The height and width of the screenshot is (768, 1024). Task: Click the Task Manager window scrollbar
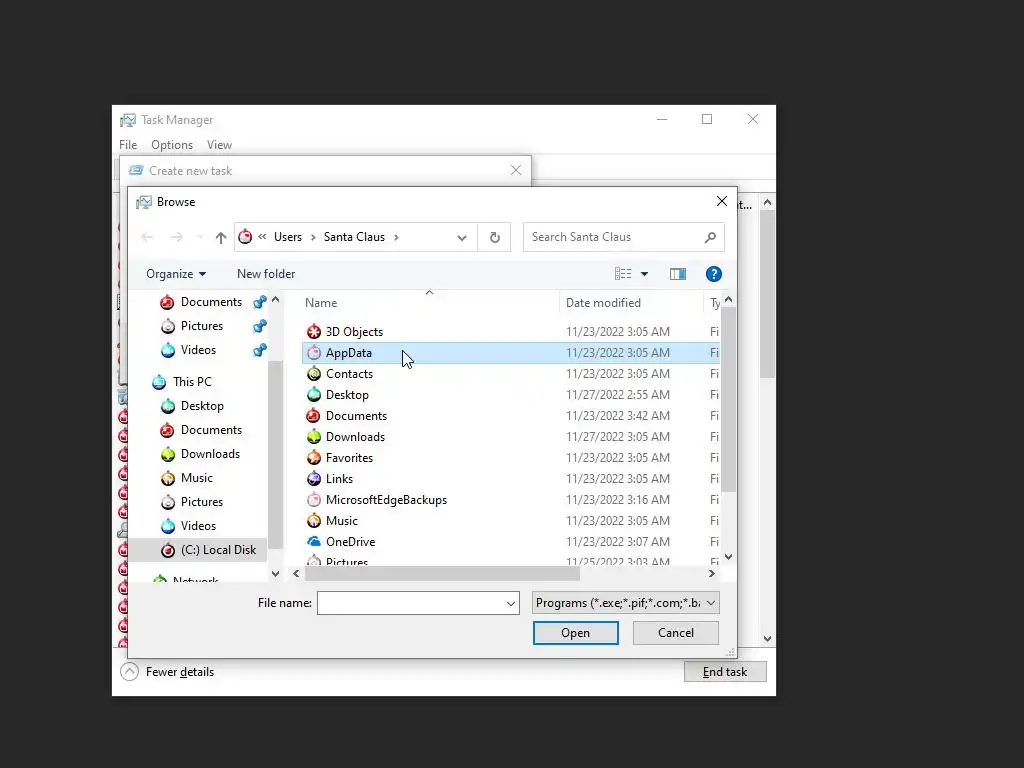coord(767,294)
